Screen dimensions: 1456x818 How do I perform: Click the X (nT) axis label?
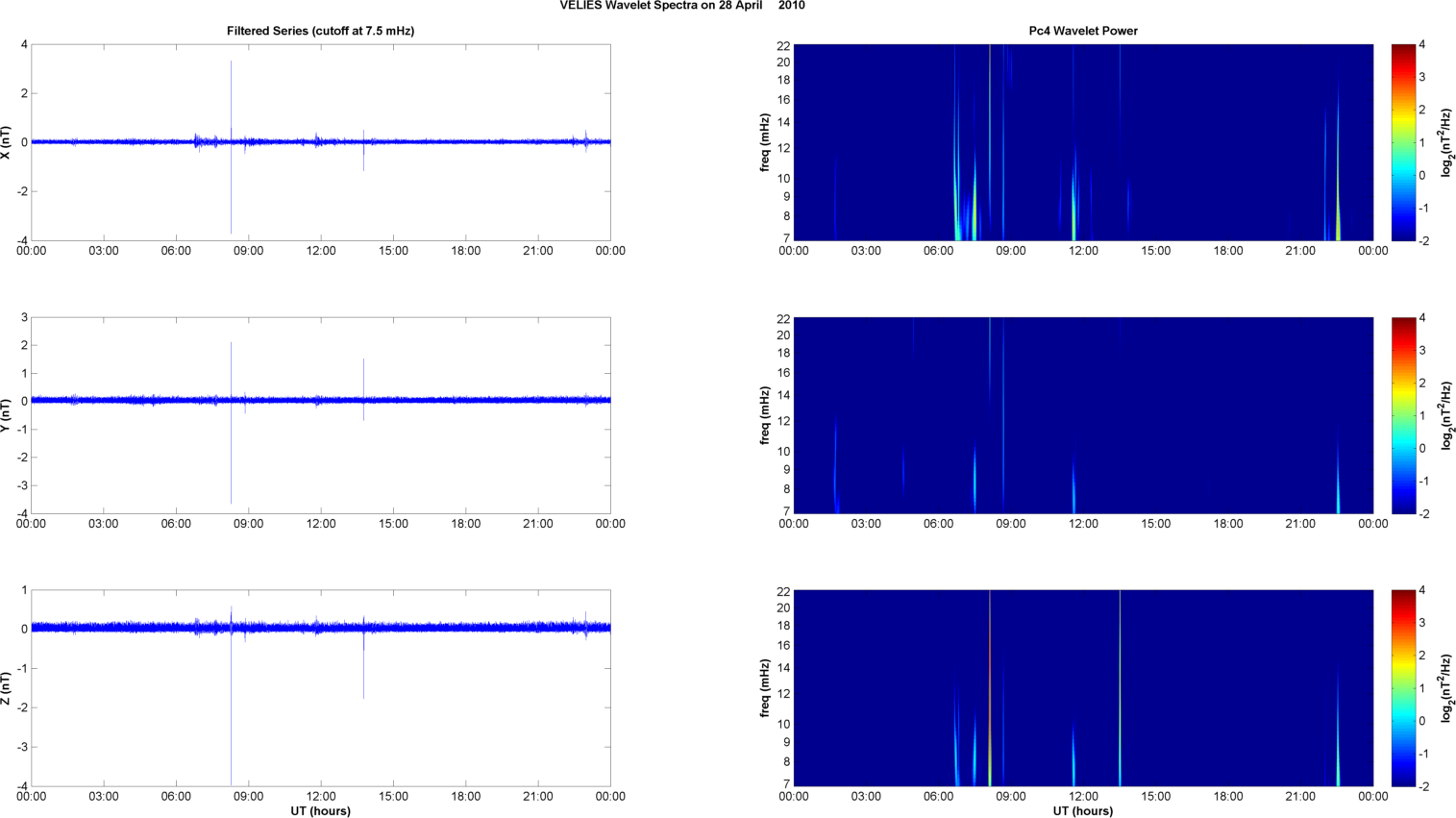[x=7, y=142]
